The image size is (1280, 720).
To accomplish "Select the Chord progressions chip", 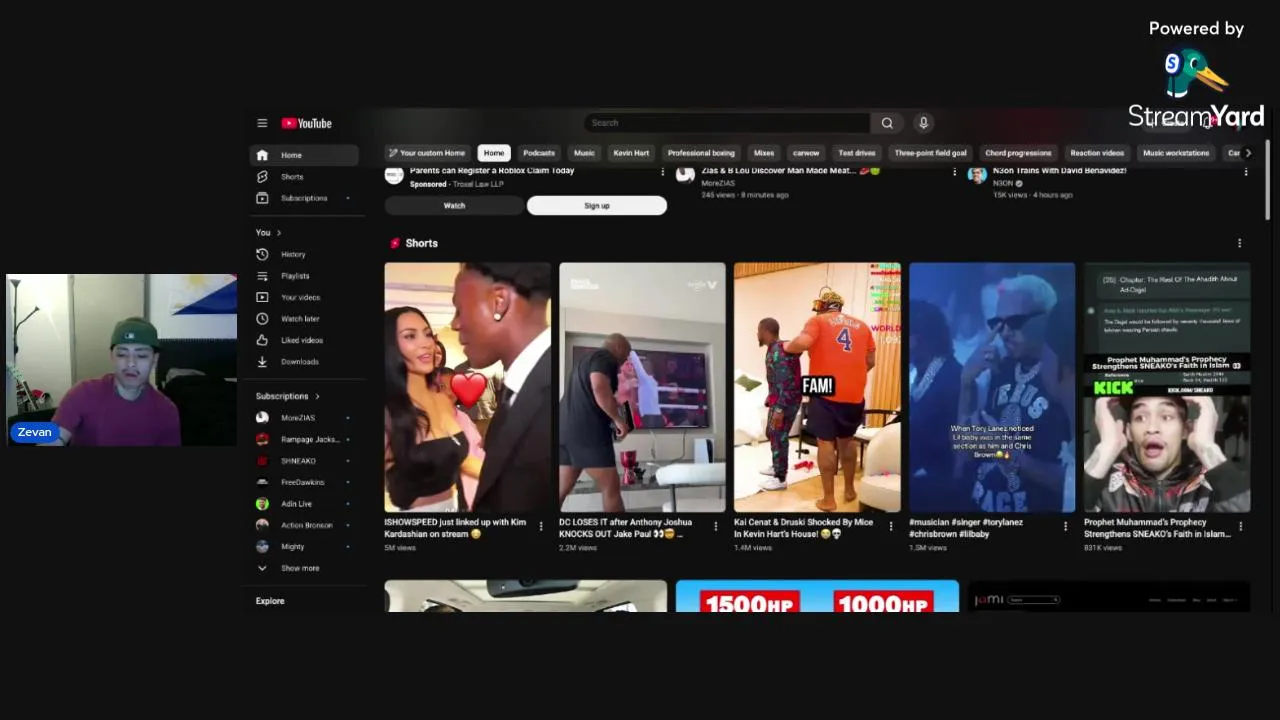I will (x=1018, y=153).
